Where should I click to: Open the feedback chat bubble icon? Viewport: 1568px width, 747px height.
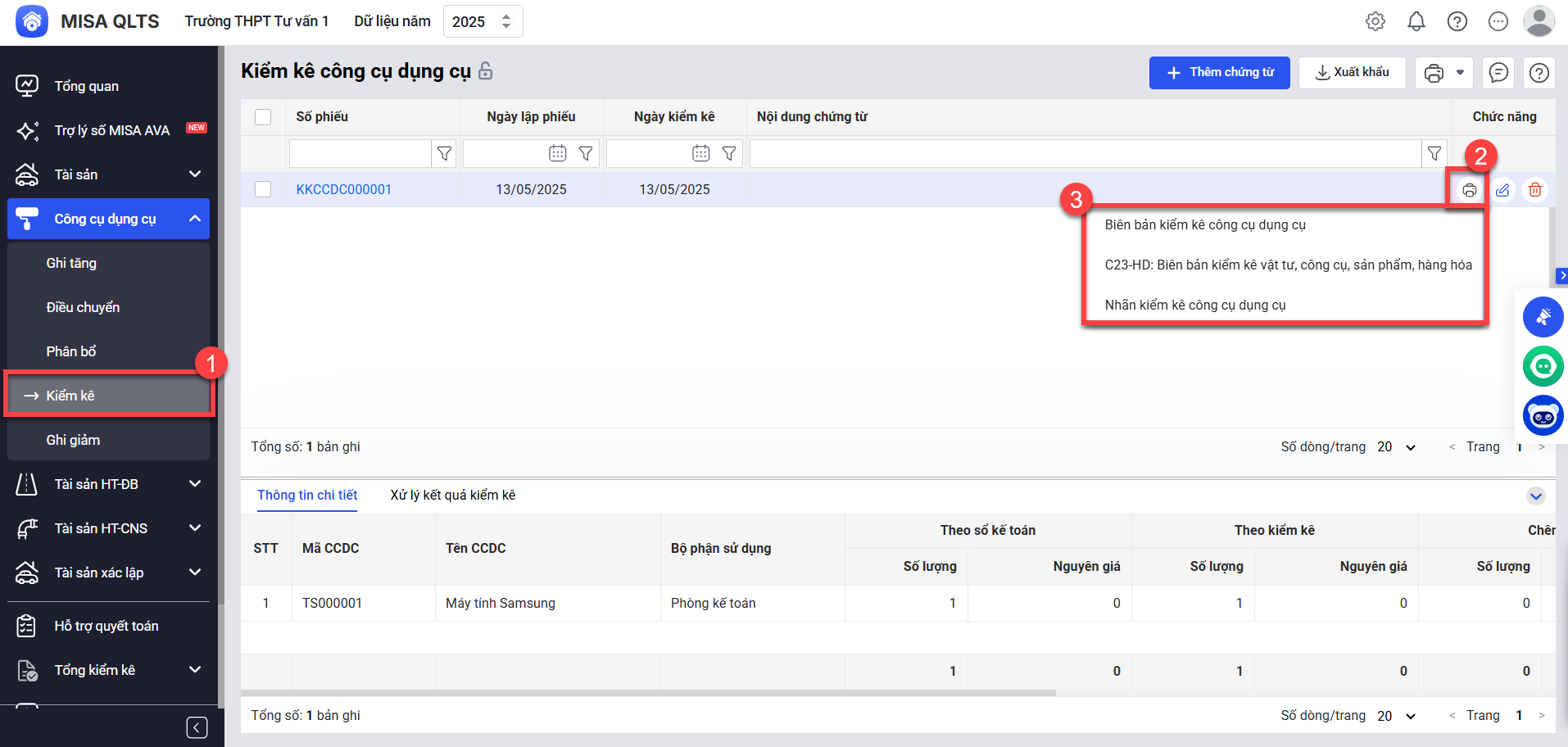(1498, 73)
